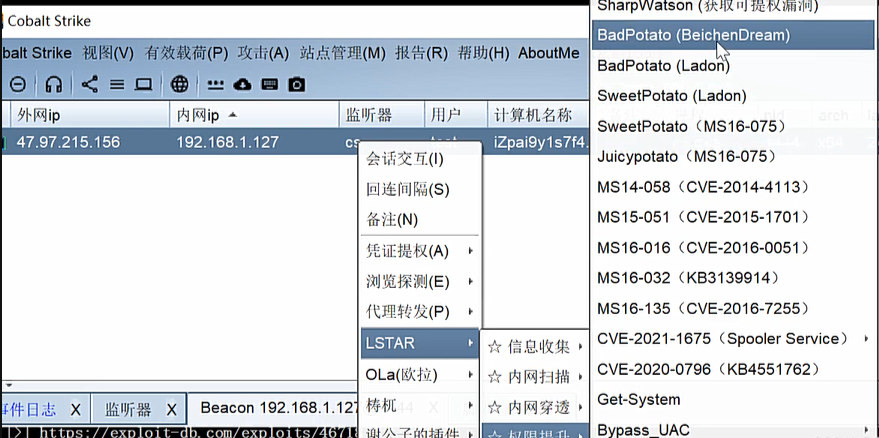Select MS14-058 (CVE-2014-4113) entry

point(734,187)
